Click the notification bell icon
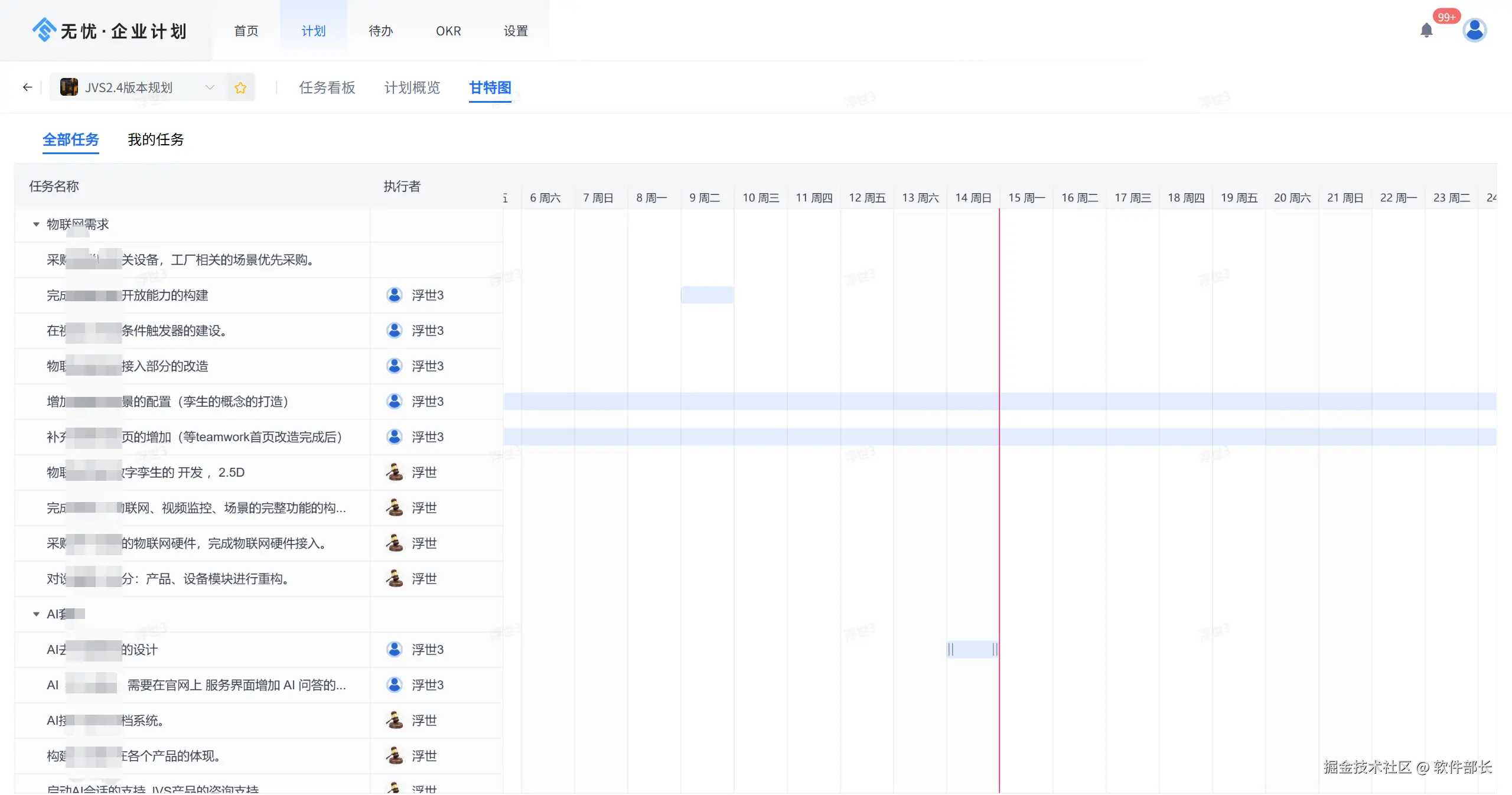The width and height of the screenshot is (1512, 795). click(1426, 30)
